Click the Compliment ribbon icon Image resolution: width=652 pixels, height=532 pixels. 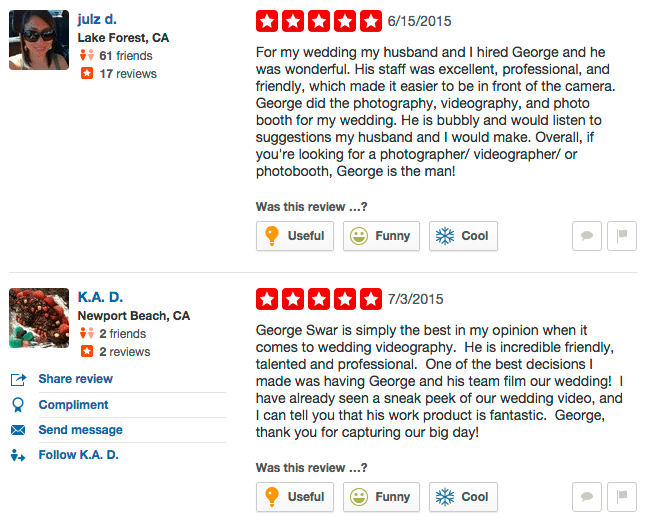tap(18, 405)
